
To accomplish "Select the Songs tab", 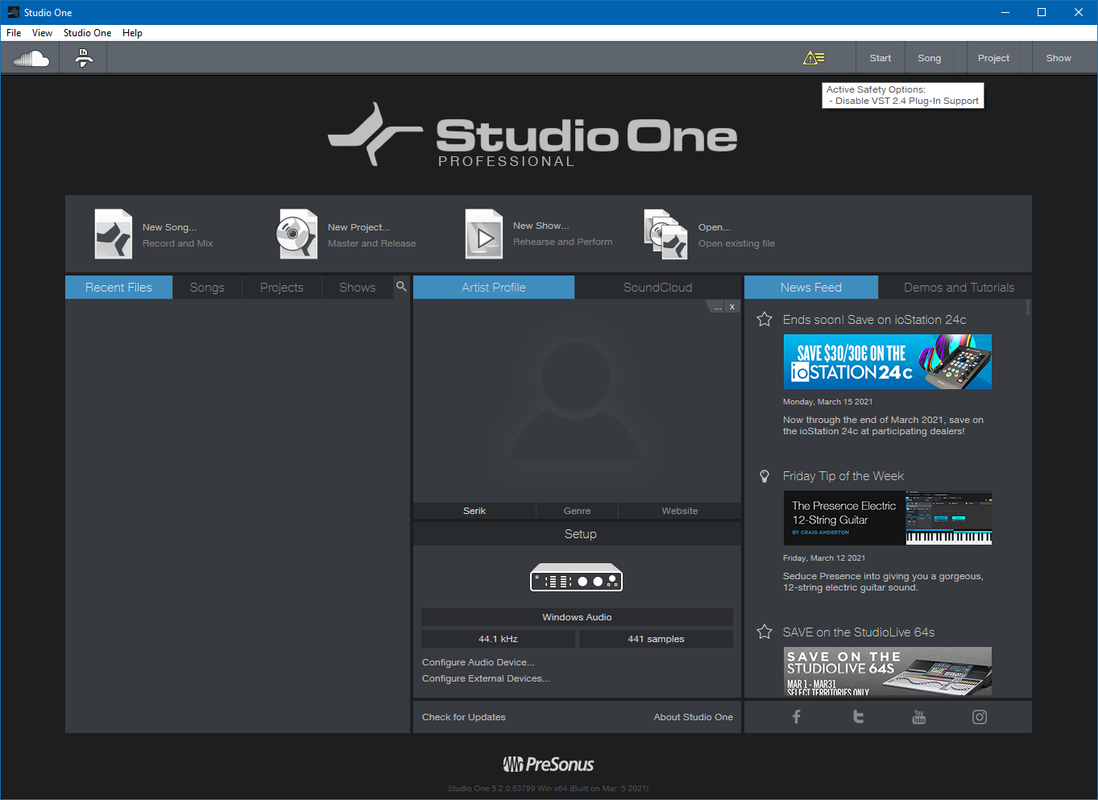I will click(207, 287).
